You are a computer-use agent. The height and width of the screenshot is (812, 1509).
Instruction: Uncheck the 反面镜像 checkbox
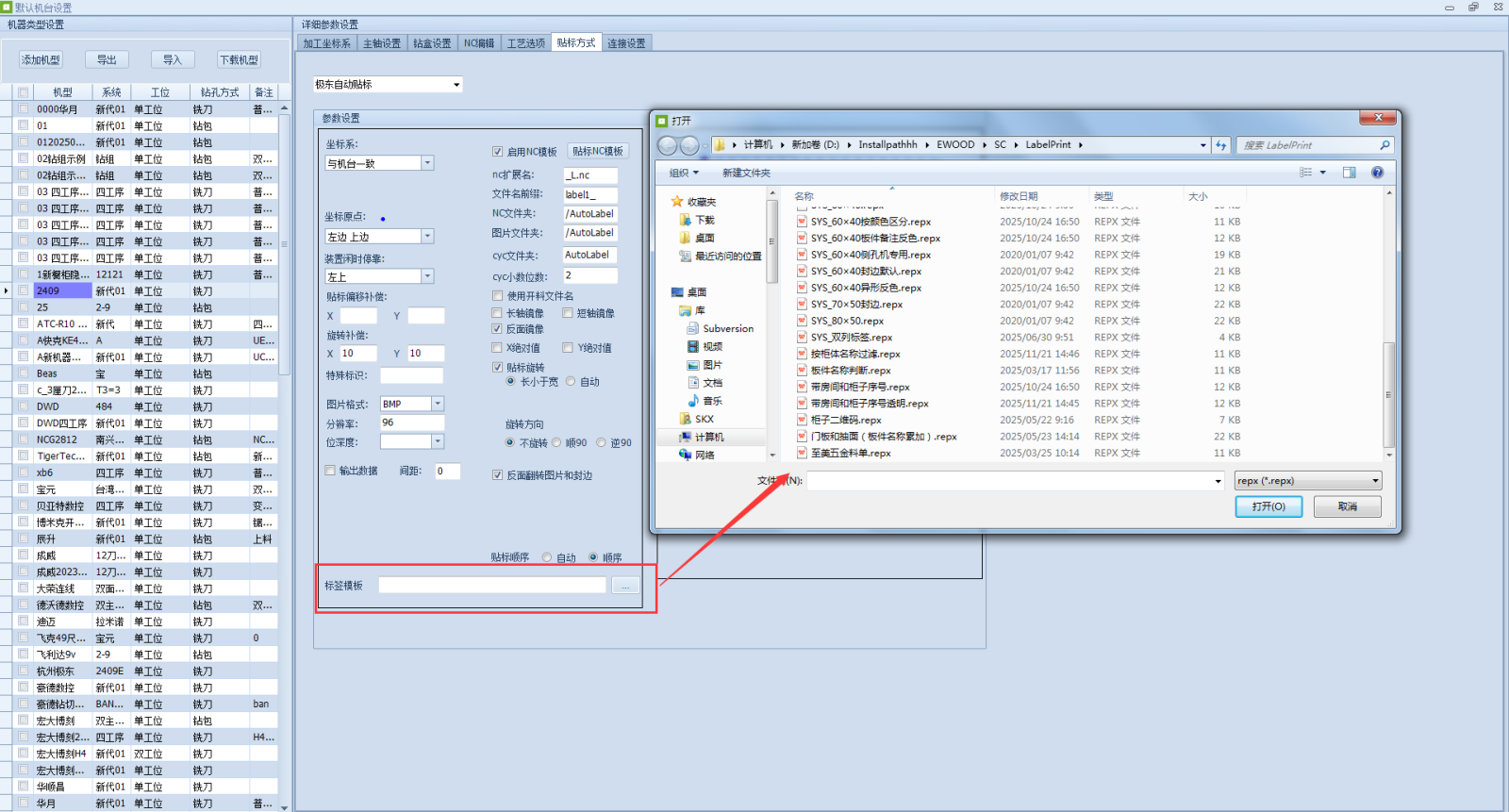pyautogui.click(x=497, y=329)
